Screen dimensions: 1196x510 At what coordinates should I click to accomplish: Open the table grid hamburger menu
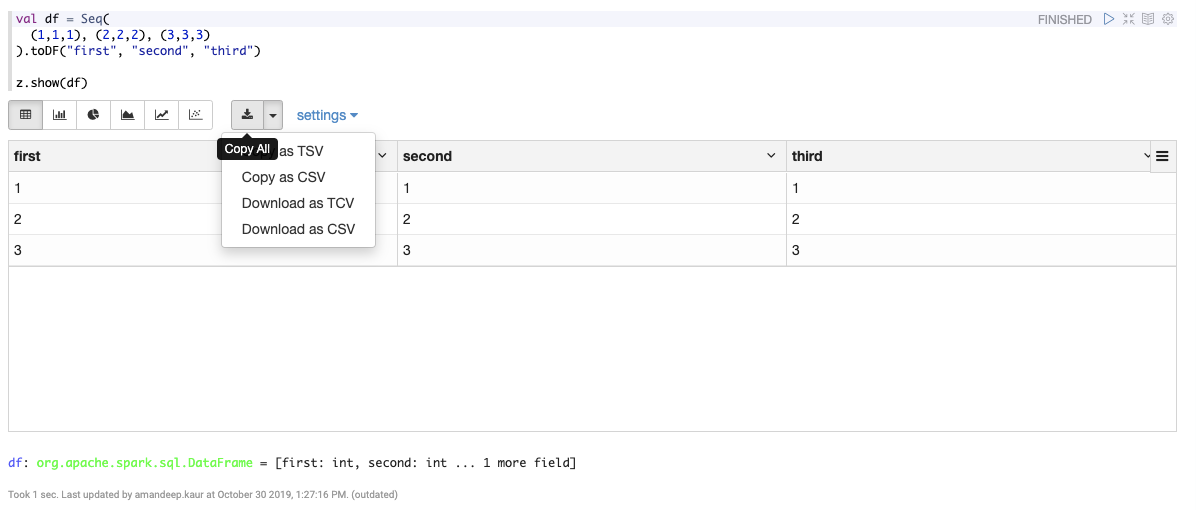(1162, 156)
